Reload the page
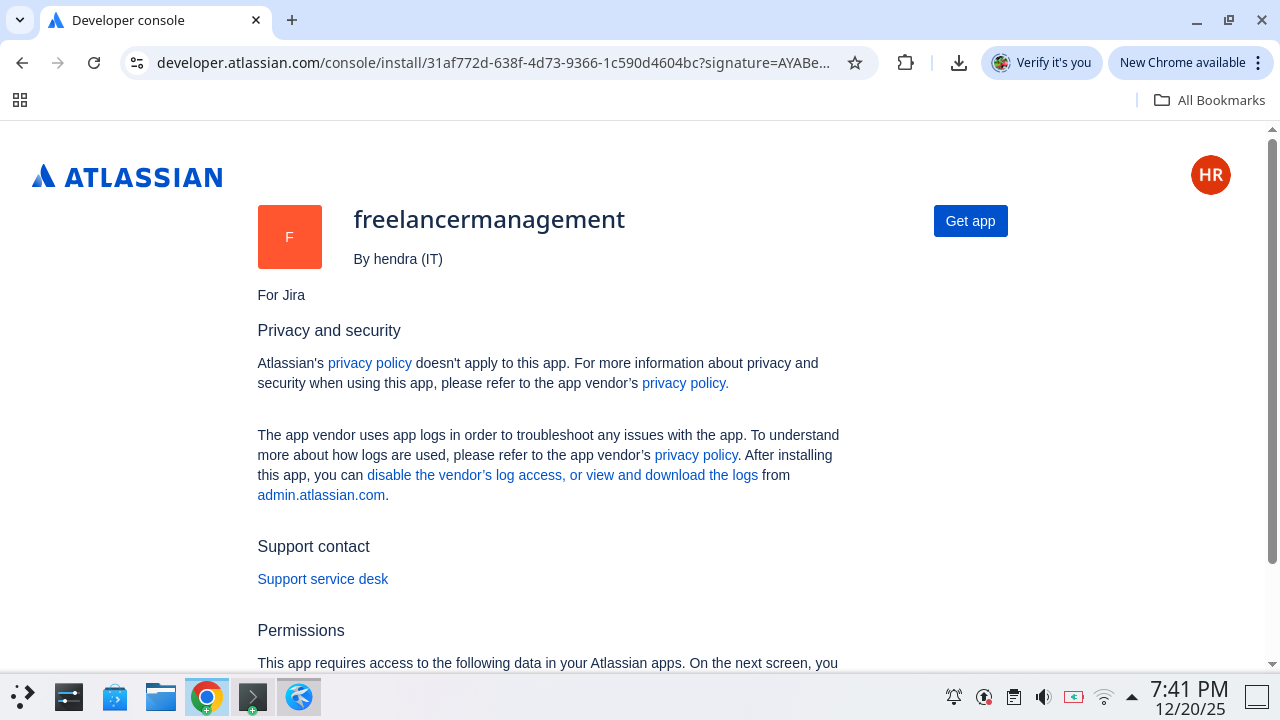Image resolution: width=1280 pixels, height=720 pixels. (x=94, y=63)
